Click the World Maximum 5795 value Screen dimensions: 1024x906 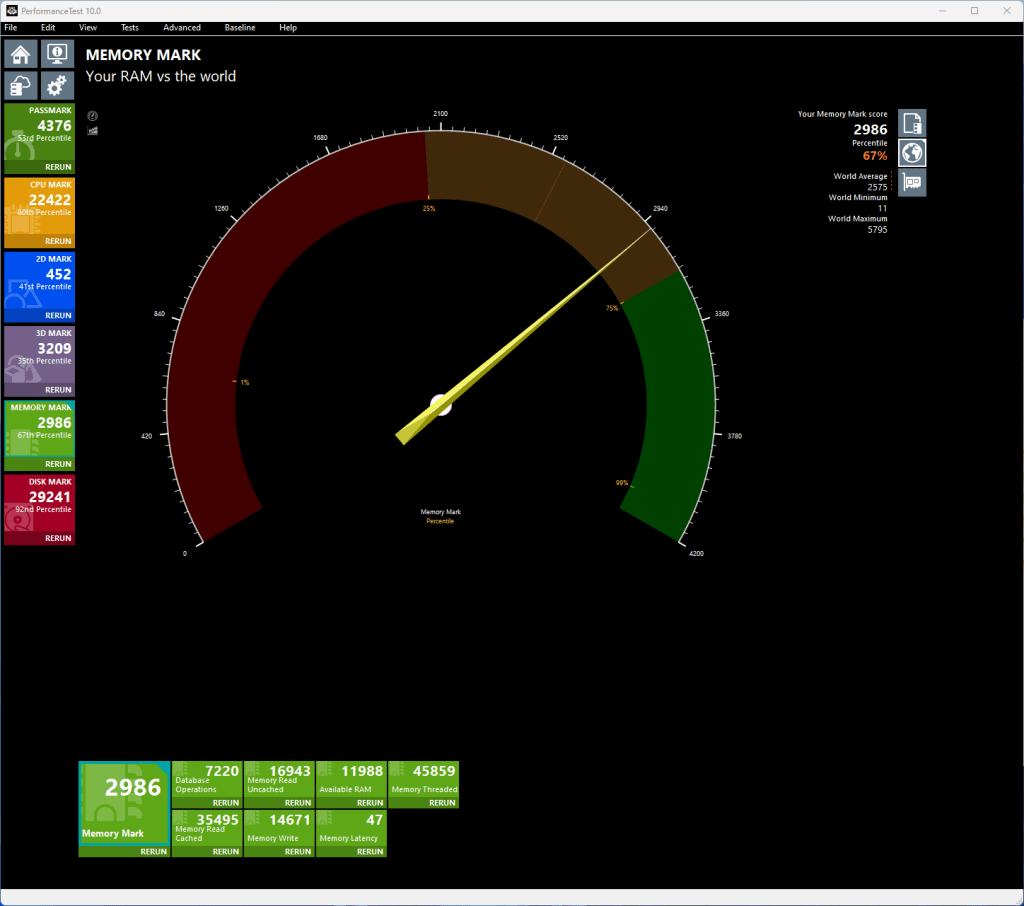(x=877, y=230)
